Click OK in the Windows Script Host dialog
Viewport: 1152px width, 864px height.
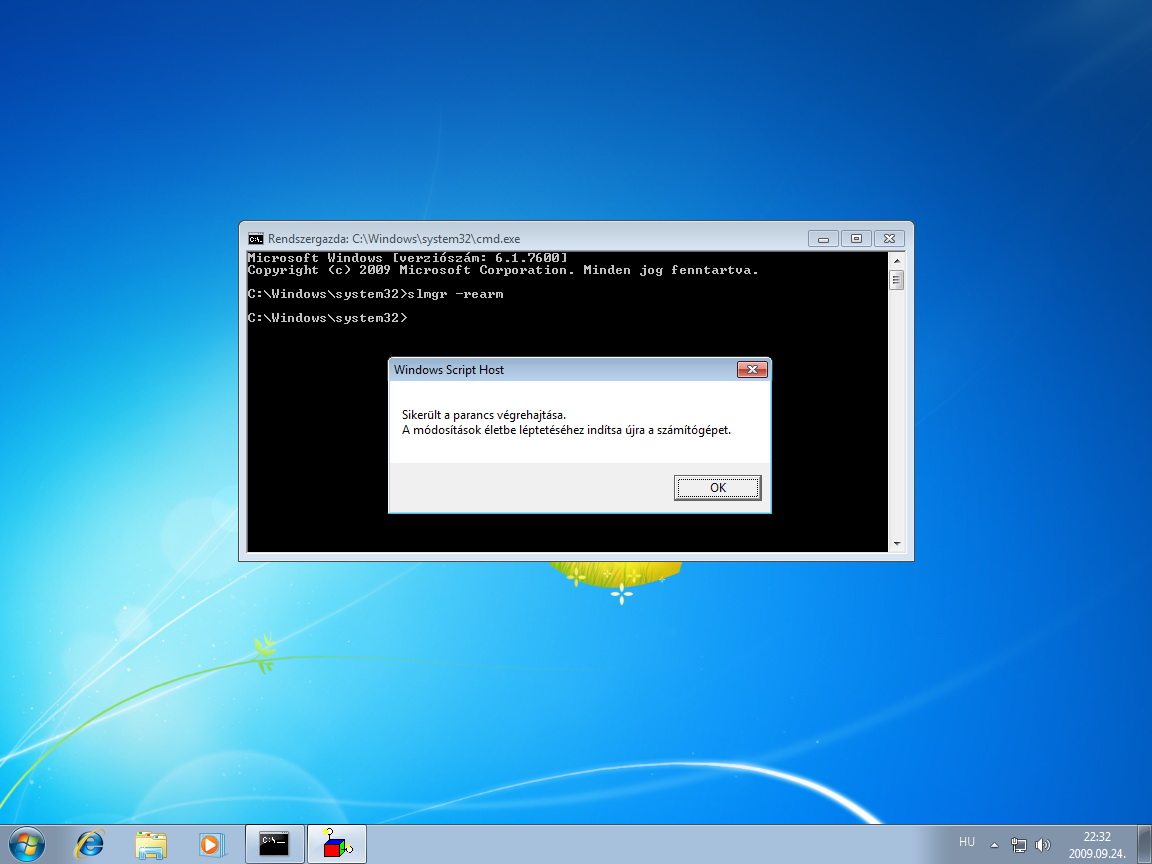tap(717, 488)
